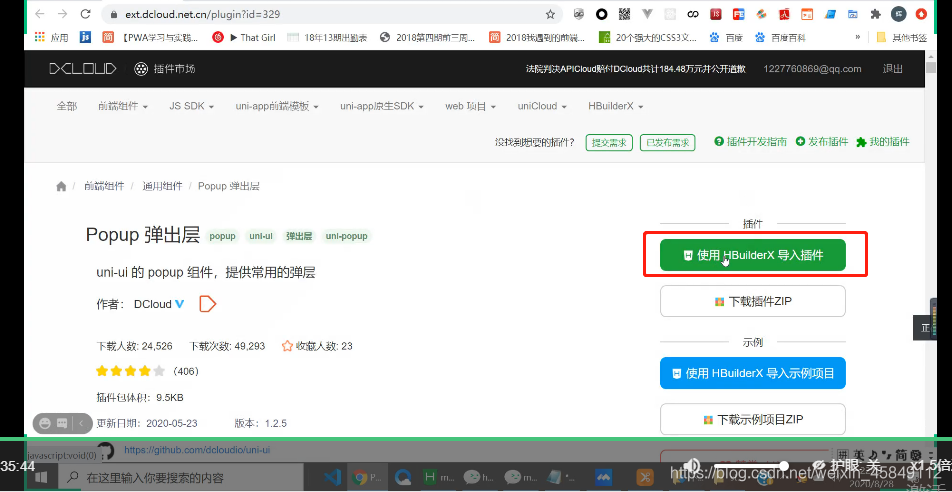Image resolution: width=952 pixels, height=492 pixels.
Task: Expand the 前端组件 dropdown menu
Action: [x=123, y=106]
